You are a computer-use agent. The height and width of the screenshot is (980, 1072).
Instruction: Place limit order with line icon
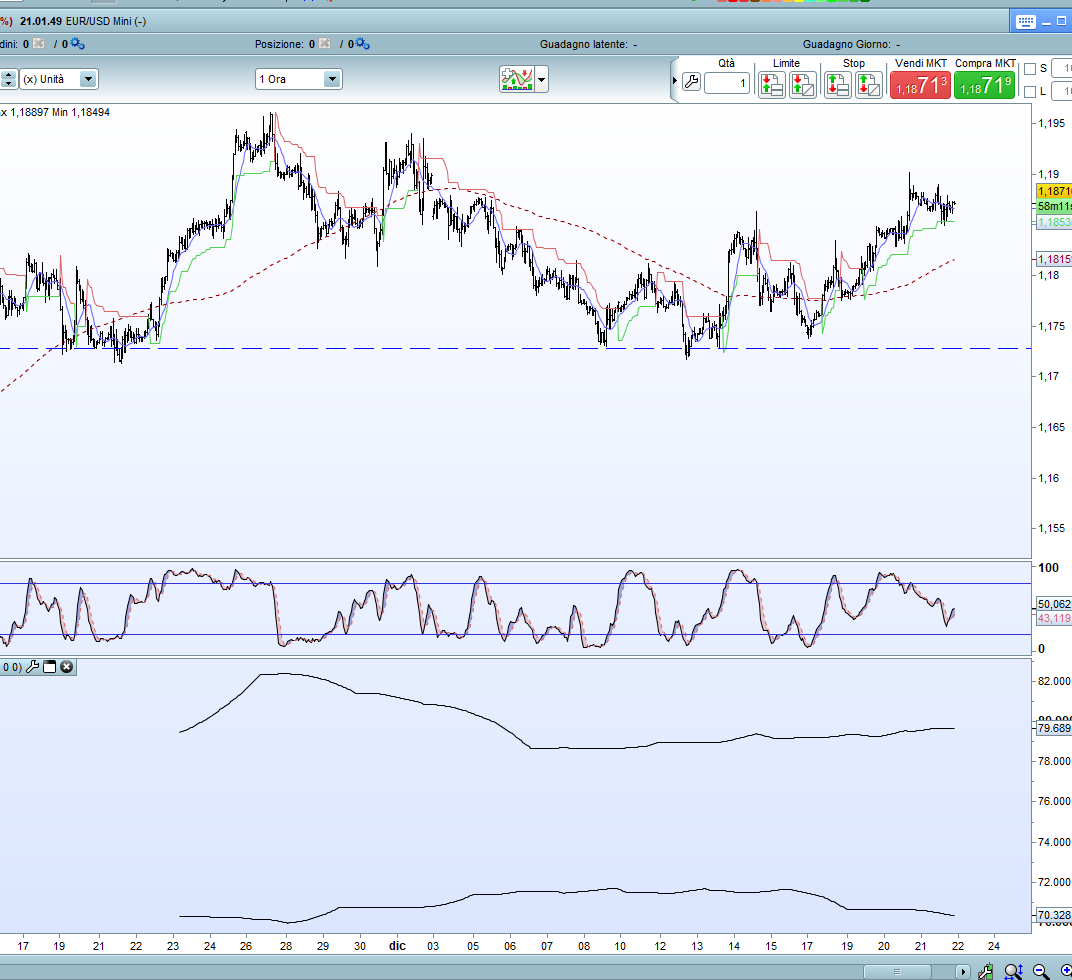coord(772,85)
